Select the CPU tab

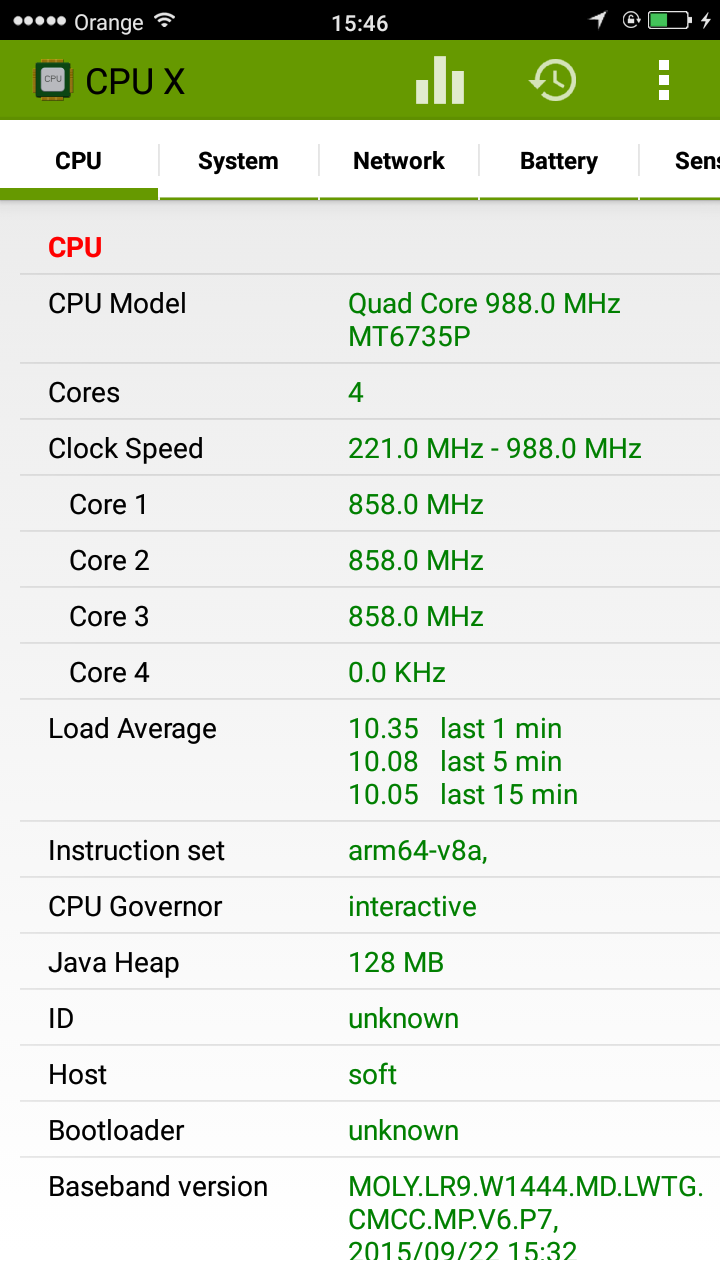[79, 161]
